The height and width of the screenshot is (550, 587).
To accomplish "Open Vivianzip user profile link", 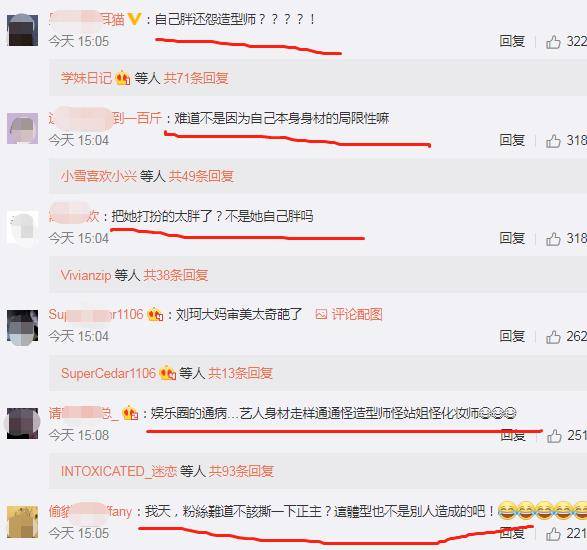I will 86,275.
